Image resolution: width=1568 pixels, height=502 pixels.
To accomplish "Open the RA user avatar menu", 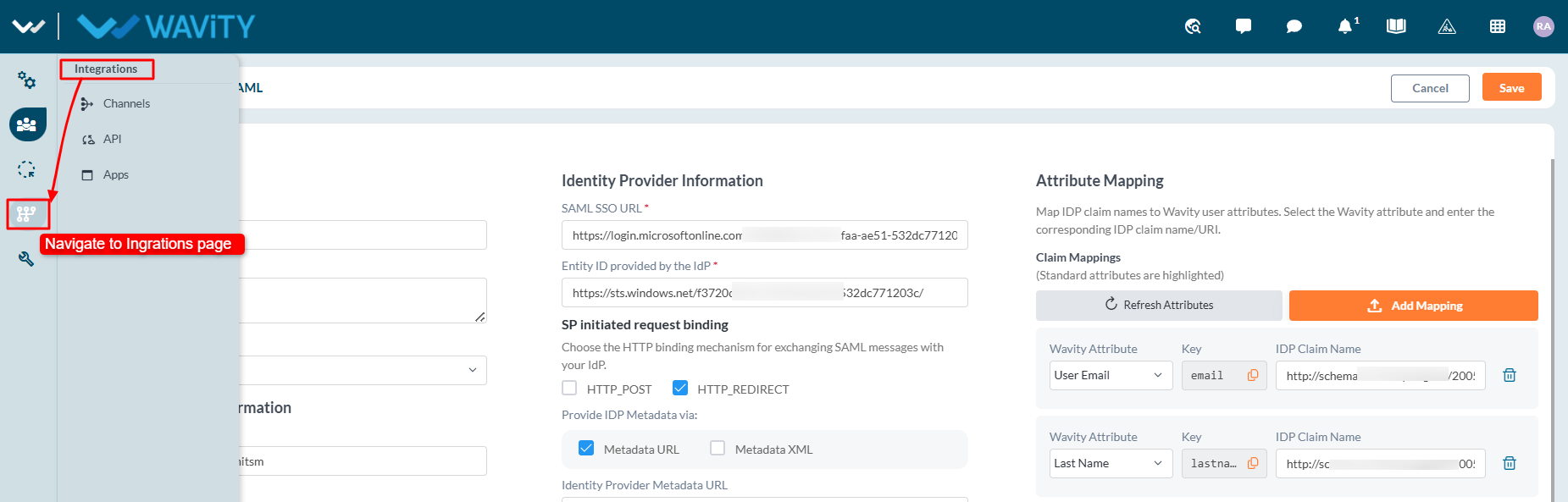I will click(x=1543, y=26).
